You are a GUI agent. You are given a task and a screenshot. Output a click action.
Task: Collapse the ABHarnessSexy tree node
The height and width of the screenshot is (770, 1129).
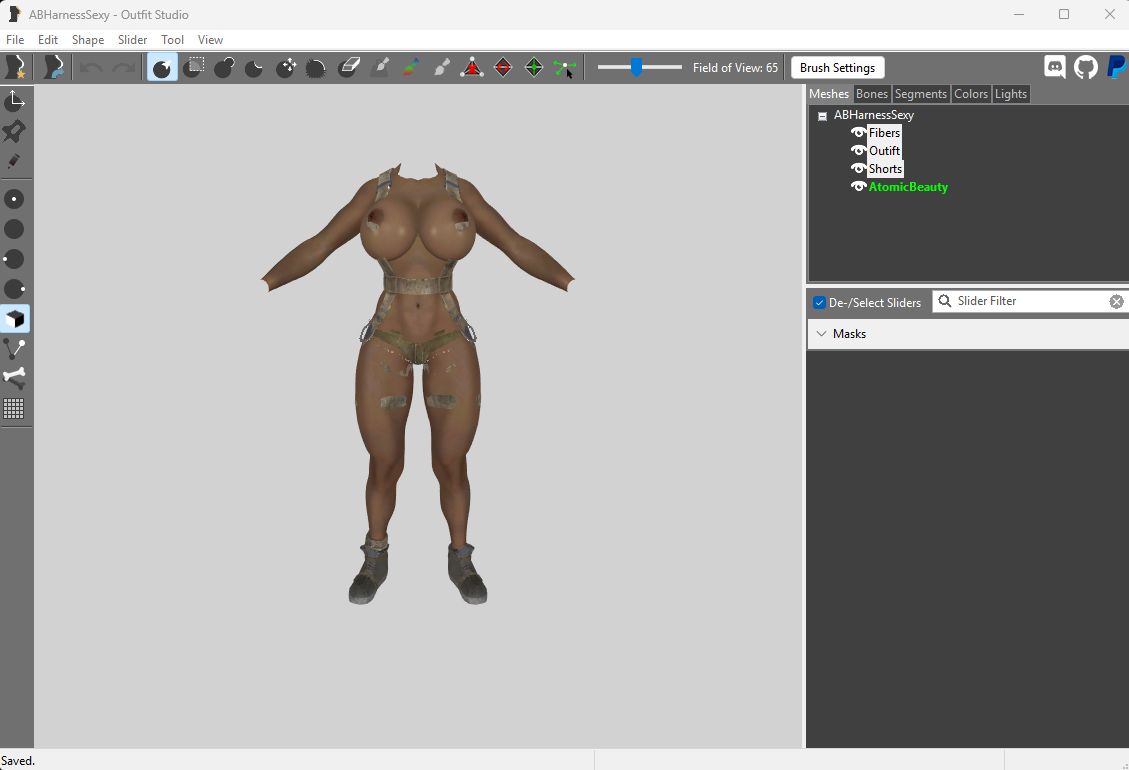[822, 116]
